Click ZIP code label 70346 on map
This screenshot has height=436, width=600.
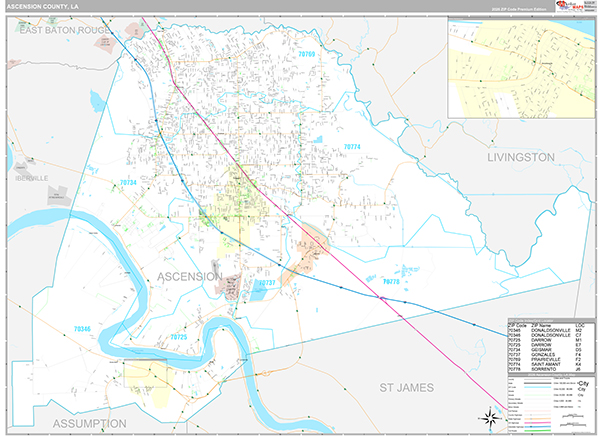click(82, 329)
